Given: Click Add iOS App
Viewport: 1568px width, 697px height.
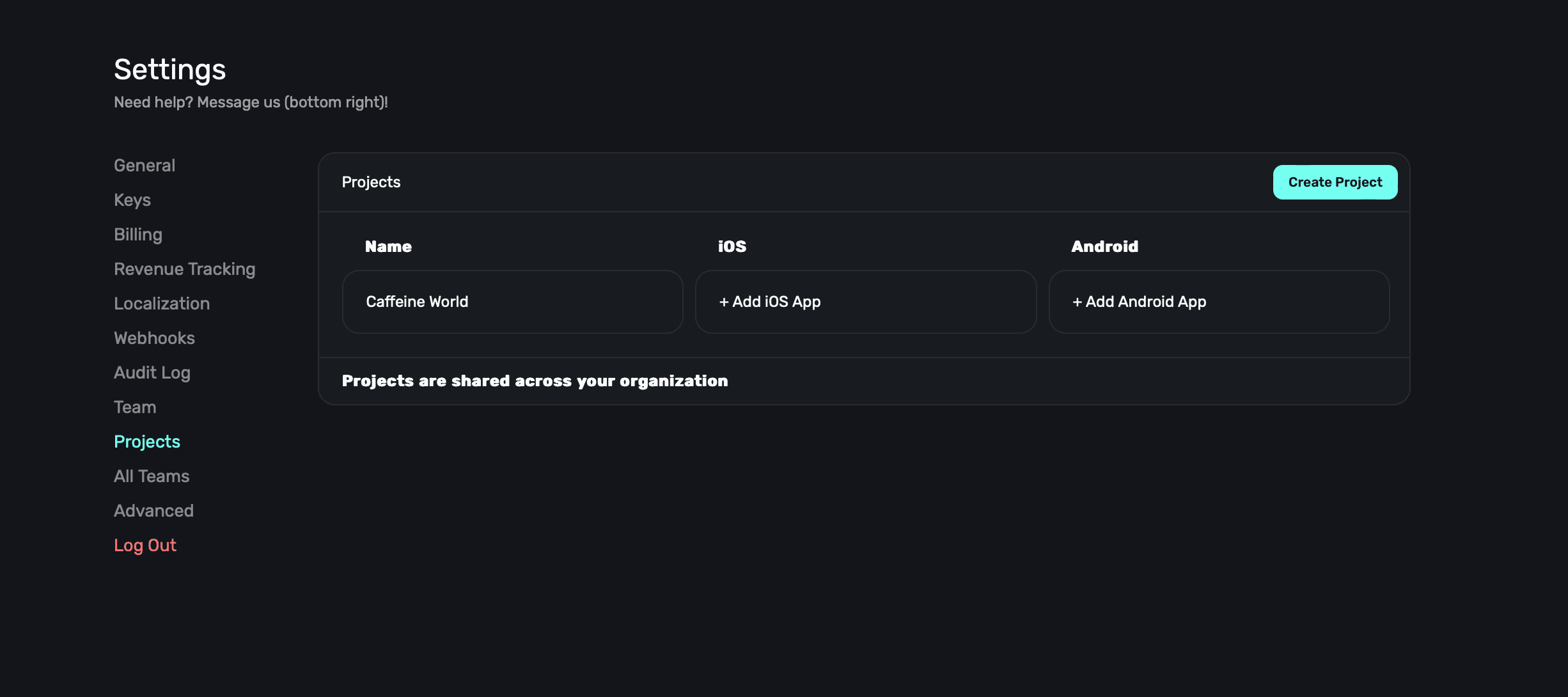Looking at the screenshot, I should (x=770, y=302).
